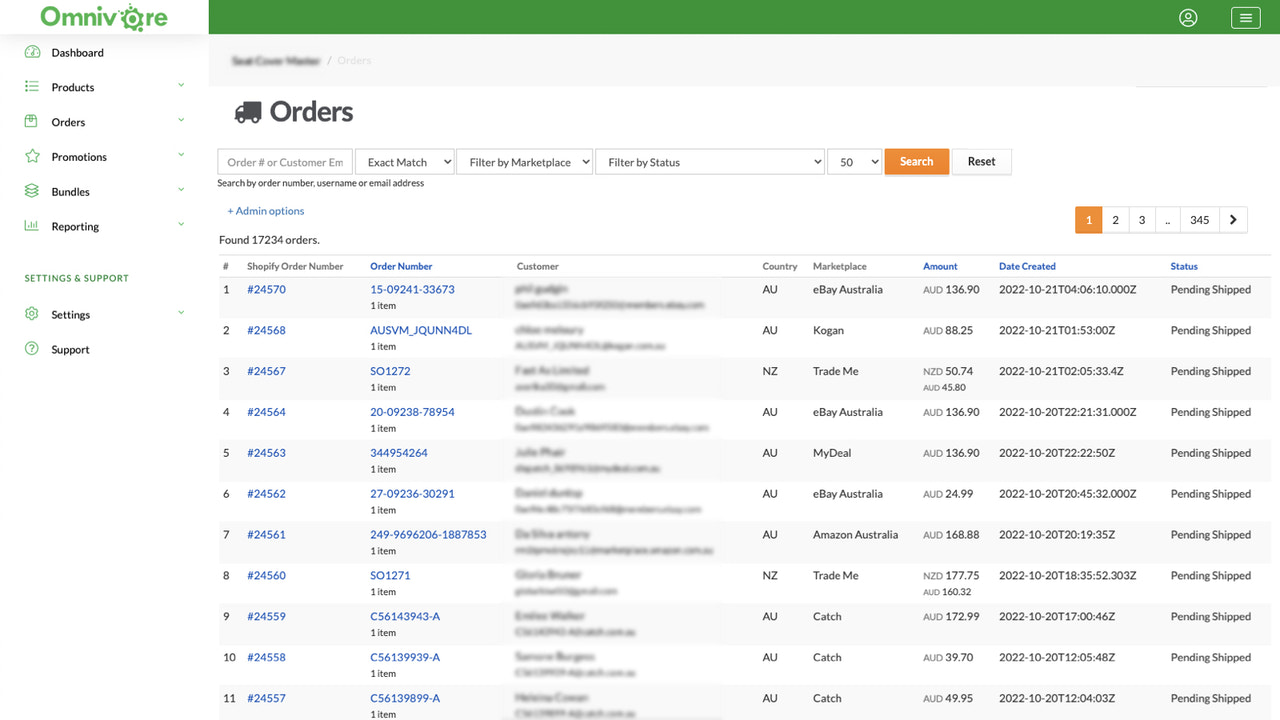
Task: Click the Promotions star icon
Action: click(33, 156)
